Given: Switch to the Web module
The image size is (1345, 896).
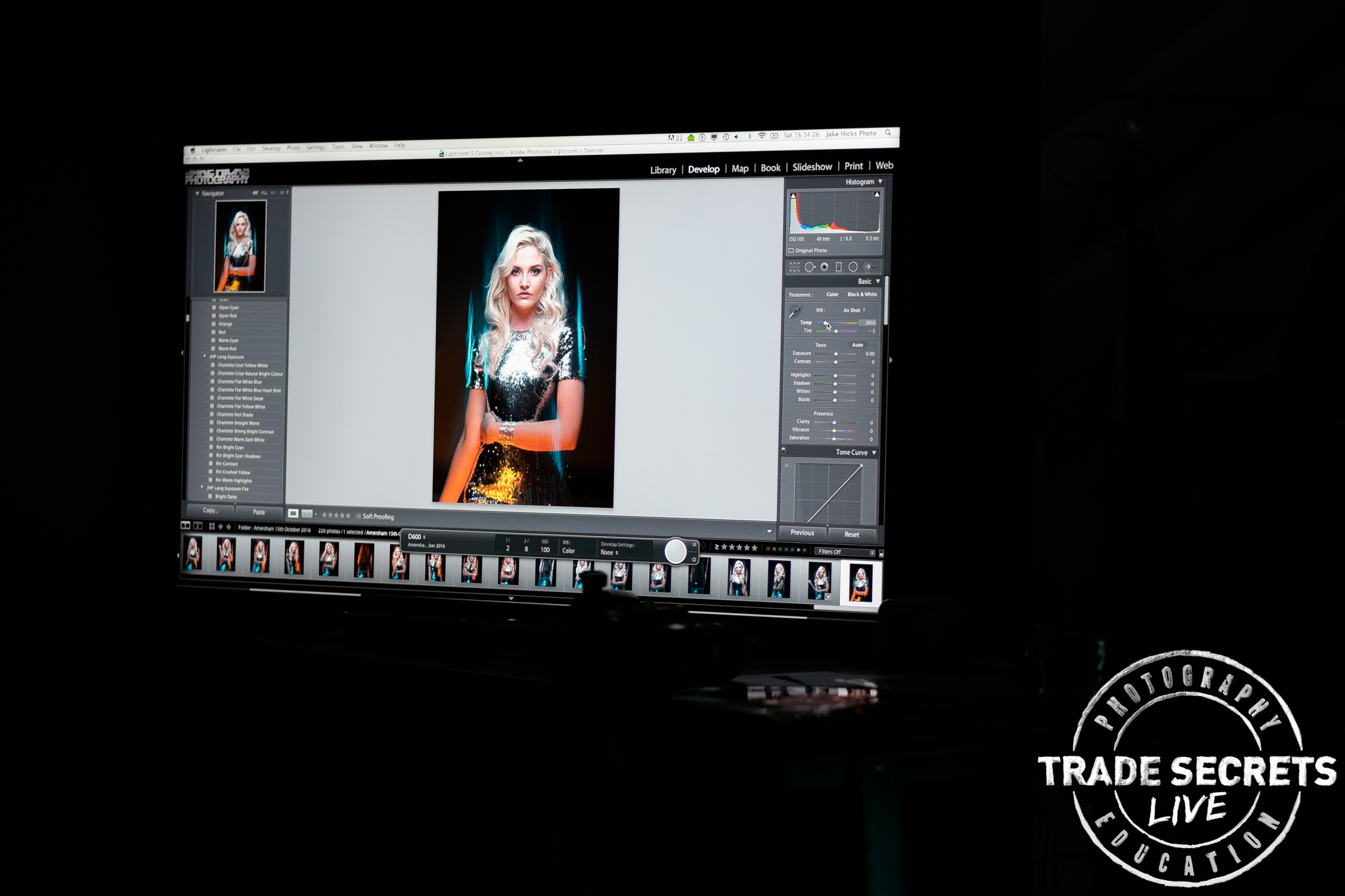Looking at the screenshot, I should [884, 165].
